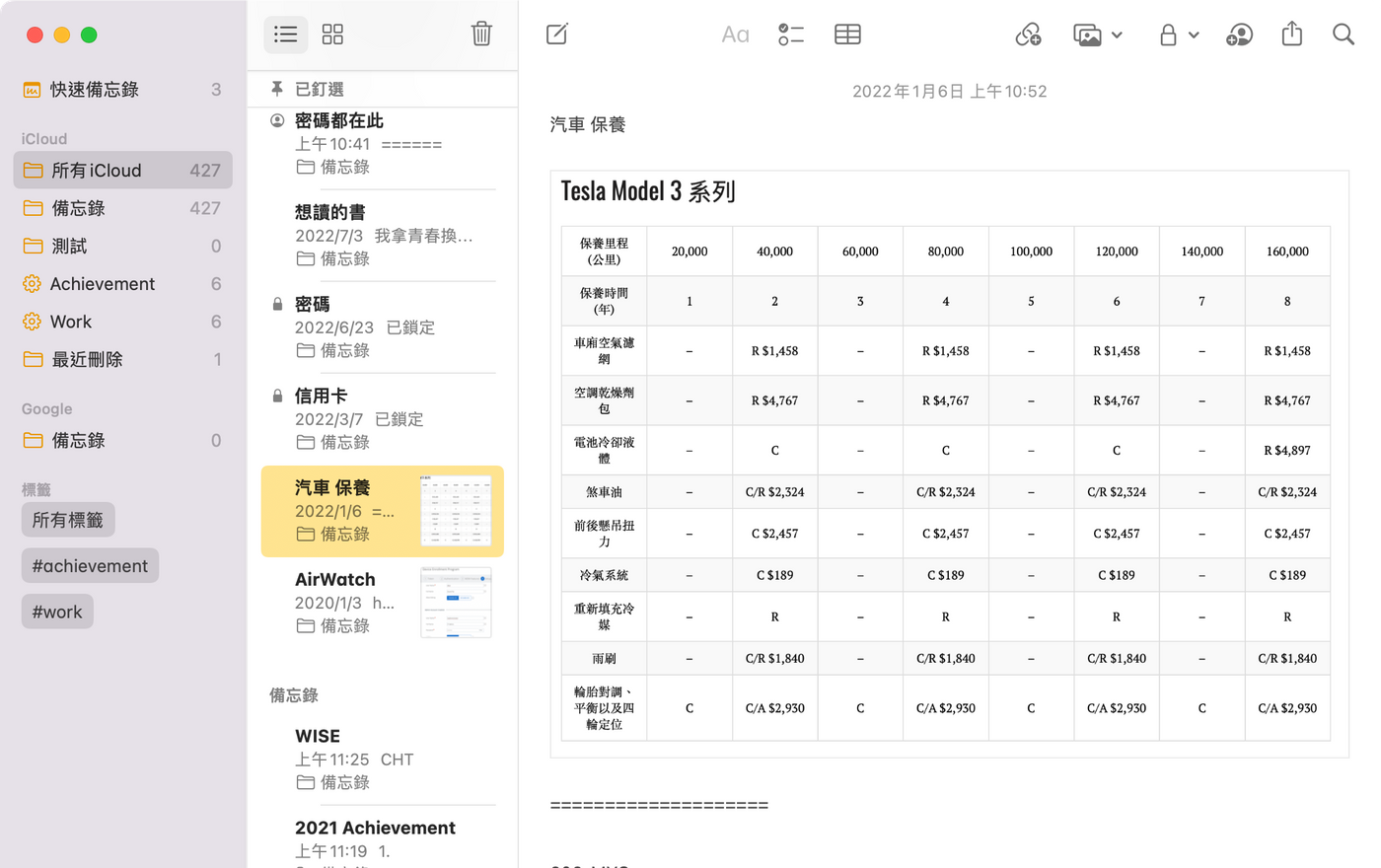Filter by the #achievement tag
Screen dimensions: 1381x868
click(90, 565)
